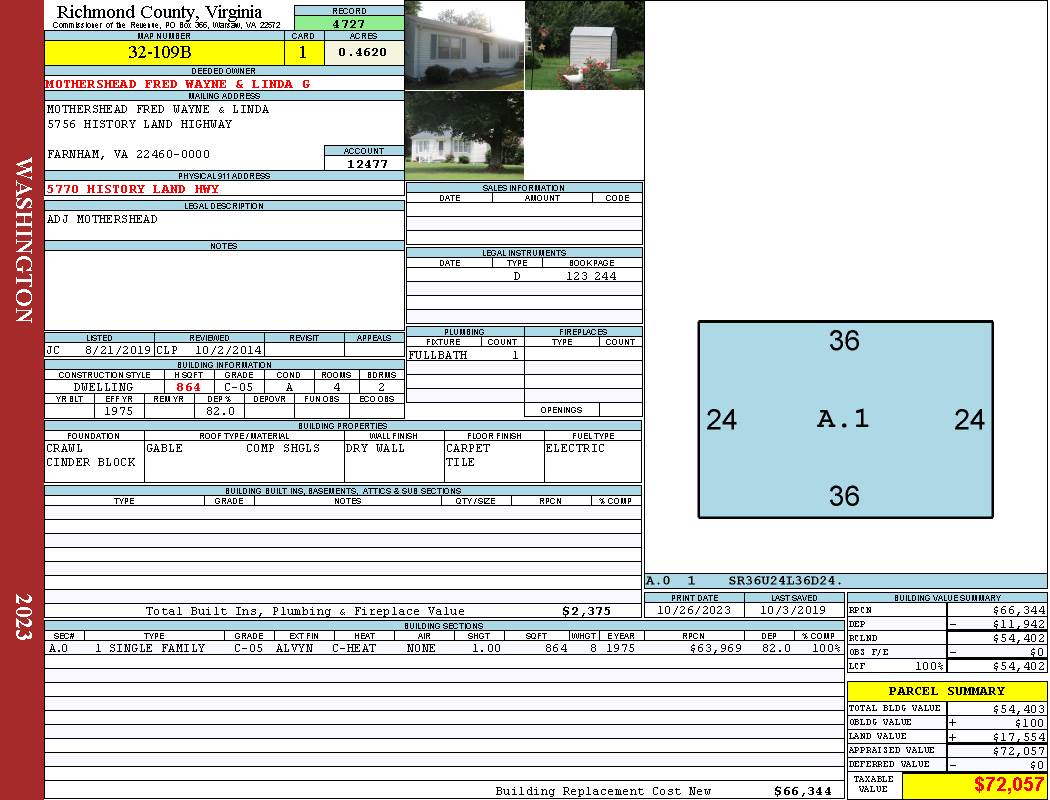
Task: Click account number 12477
Action: [366, 163]
